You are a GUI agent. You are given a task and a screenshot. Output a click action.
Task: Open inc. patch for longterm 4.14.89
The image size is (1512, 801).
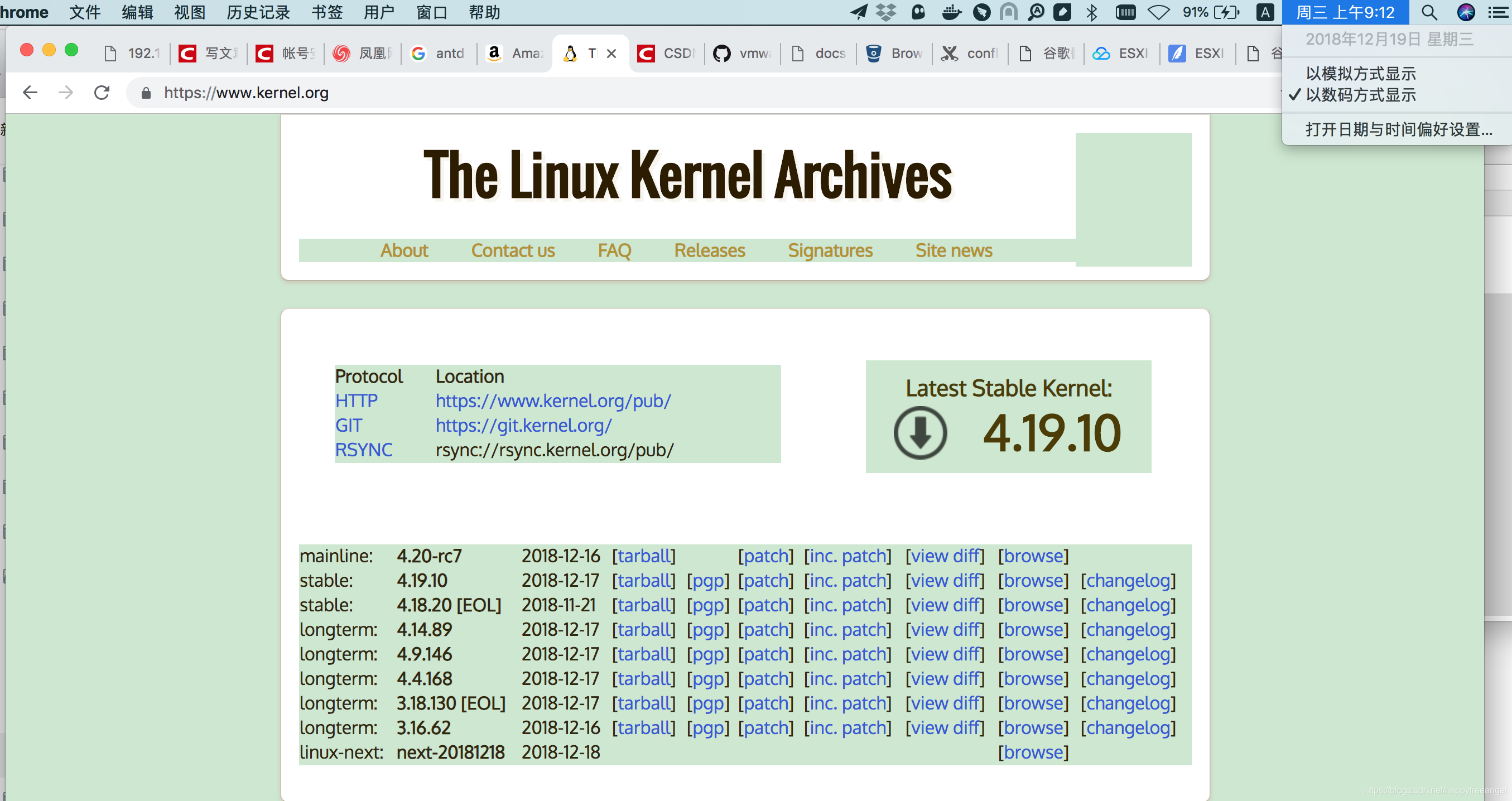848,630
